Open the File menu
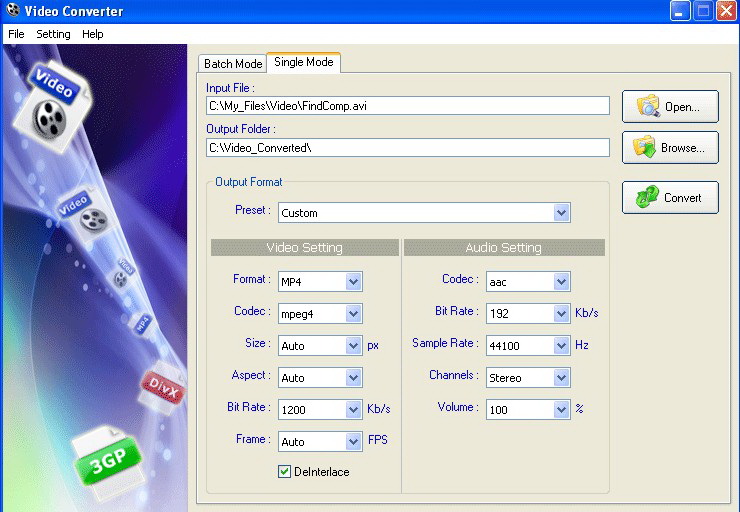The height and width of the screenshot is (512, 740). click(16, 34)
